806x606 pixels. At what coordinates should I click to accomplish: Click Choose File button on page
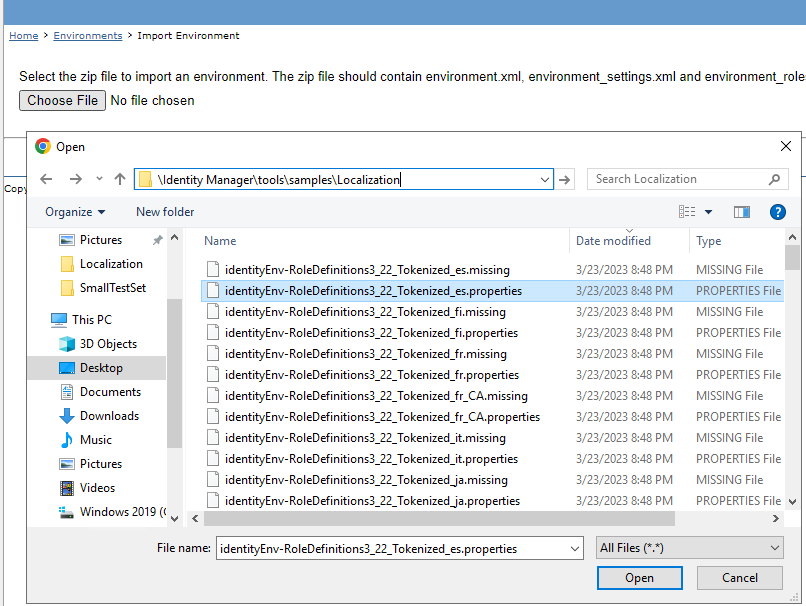pos(62,100)
